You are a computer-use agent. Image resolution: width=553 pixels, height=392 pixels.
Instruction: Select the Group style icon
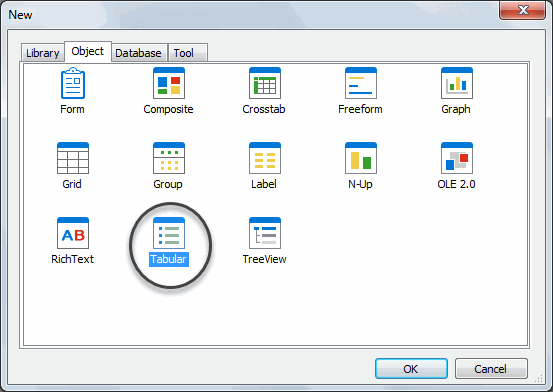click(169, 158)
